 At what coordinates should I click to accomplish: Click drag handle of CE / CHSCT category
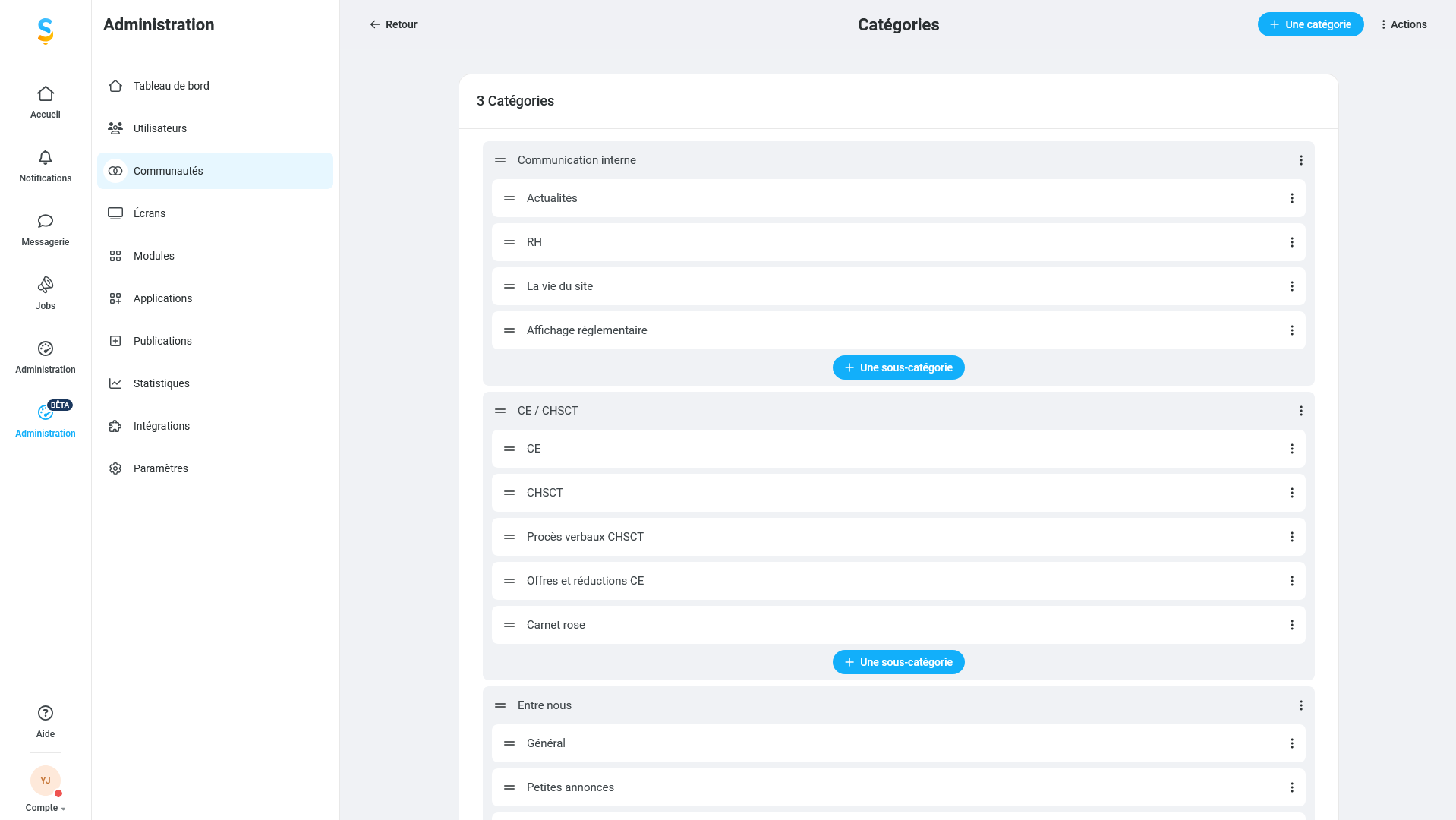click(x=500, y=411)
